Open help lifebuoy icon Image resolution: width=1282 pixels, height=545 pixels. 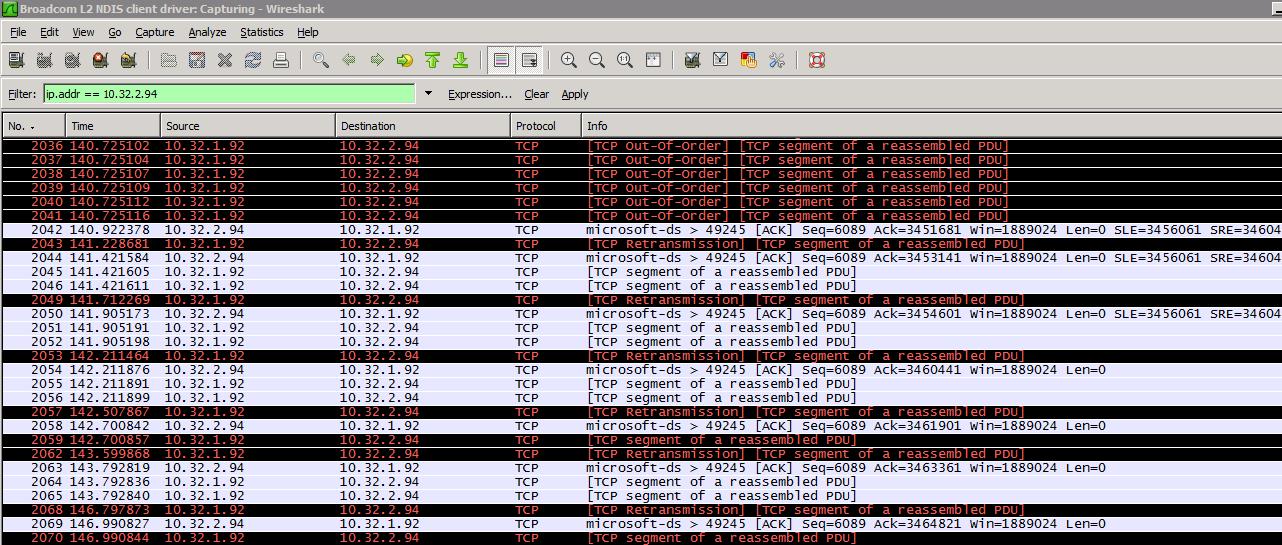(817, 60)
